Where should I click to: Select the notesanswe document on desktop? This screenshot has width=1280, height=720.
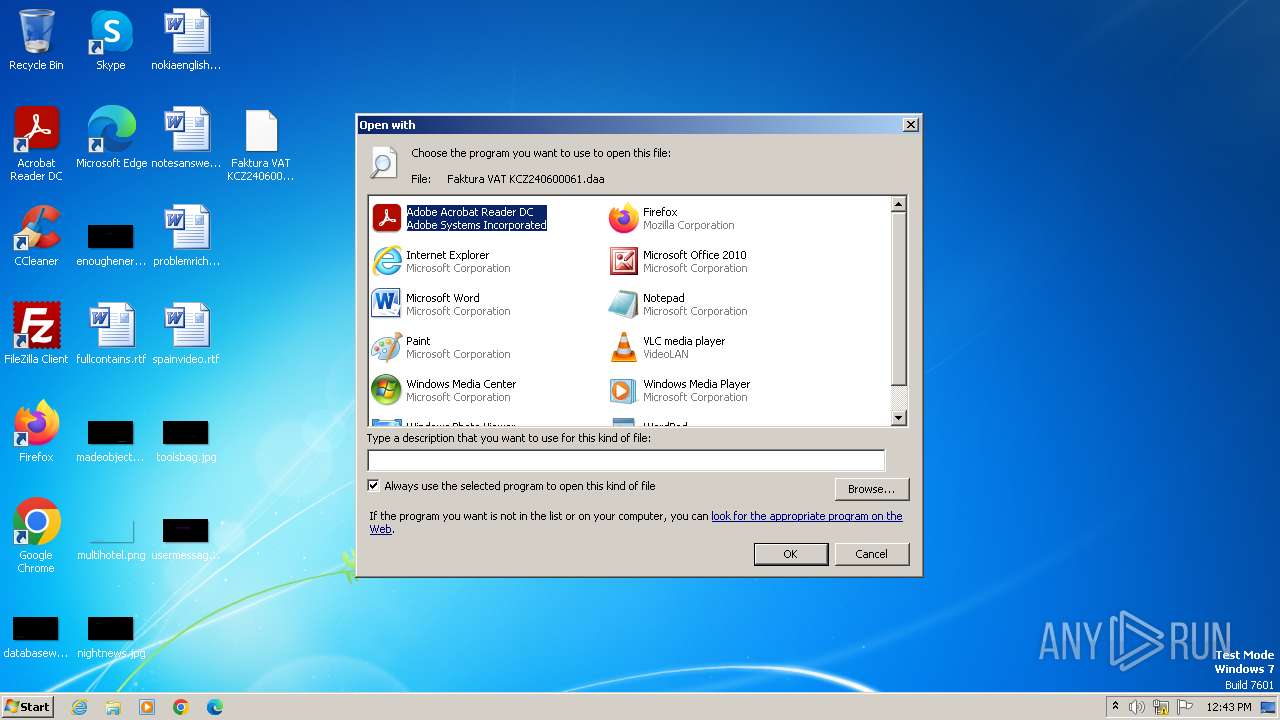coord(186,138)
